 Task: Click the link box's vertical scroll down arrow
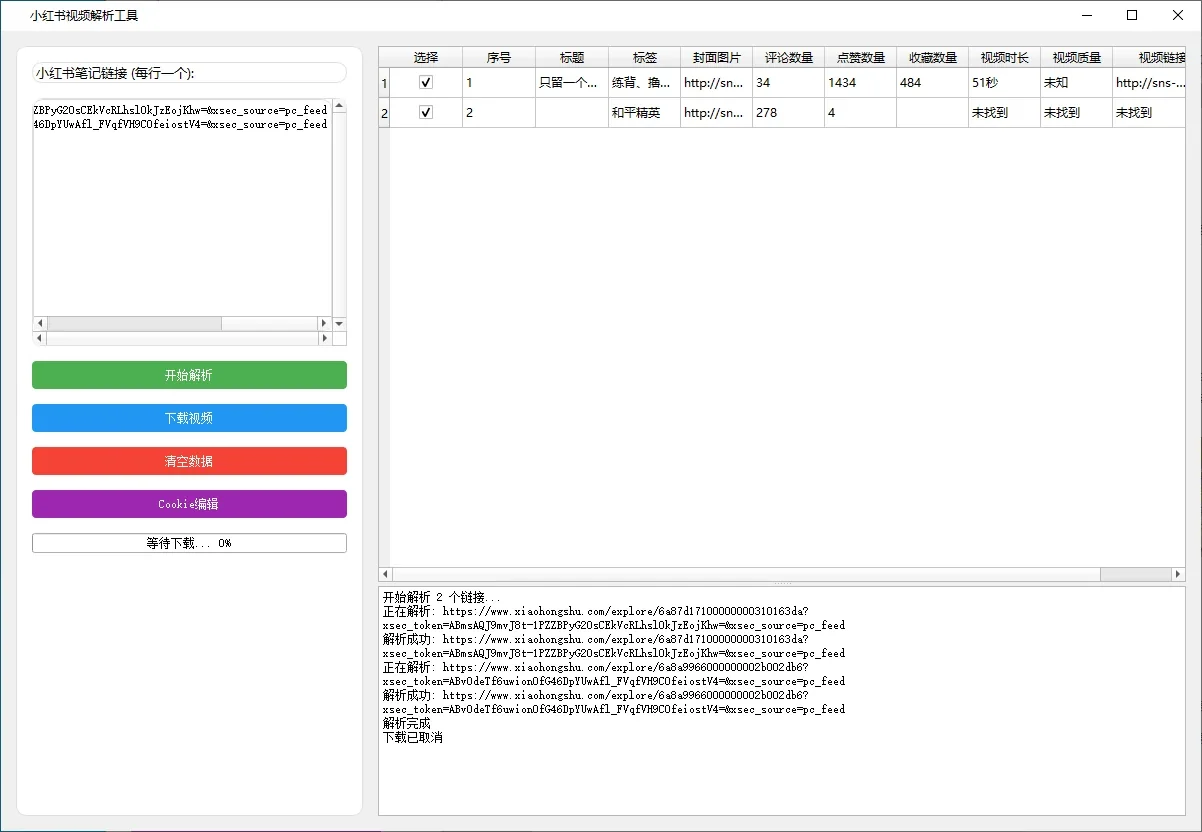tap(339, 324)
